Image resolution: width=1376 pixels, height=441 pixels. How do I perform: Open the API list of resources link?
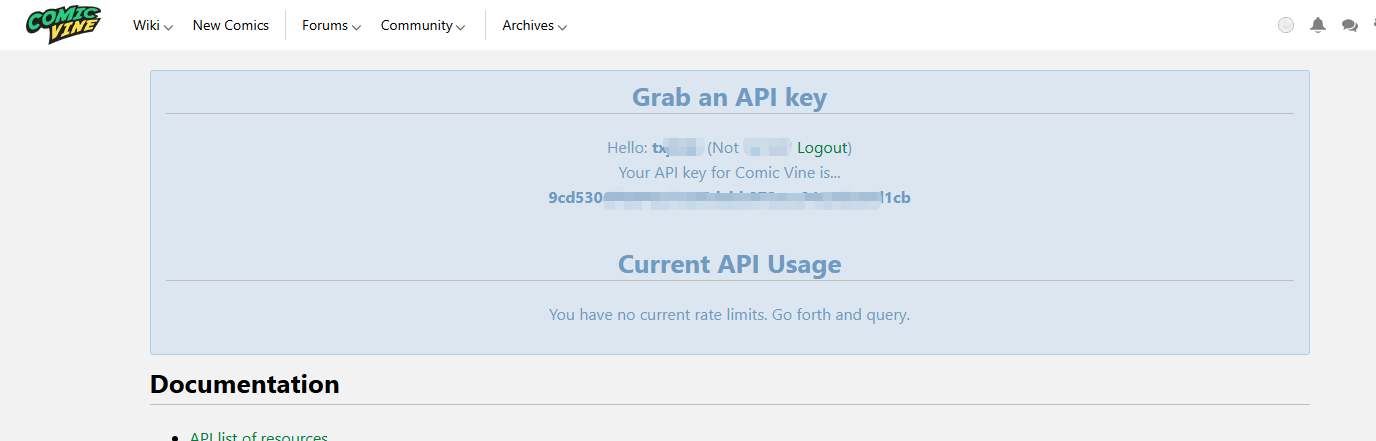coord(259,437)
